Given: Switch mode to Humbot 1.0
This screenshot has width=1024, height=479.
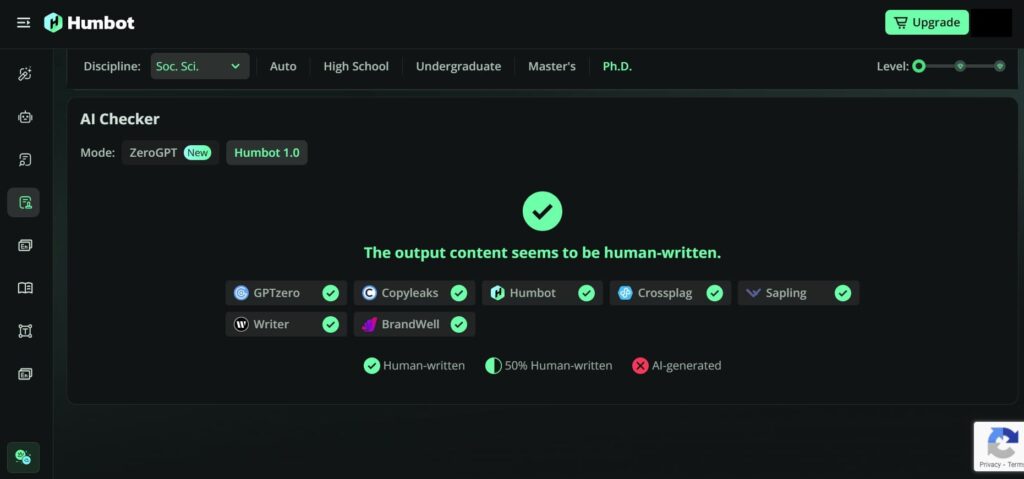Looking at the screenshot, I should click(x=266, y=153).
